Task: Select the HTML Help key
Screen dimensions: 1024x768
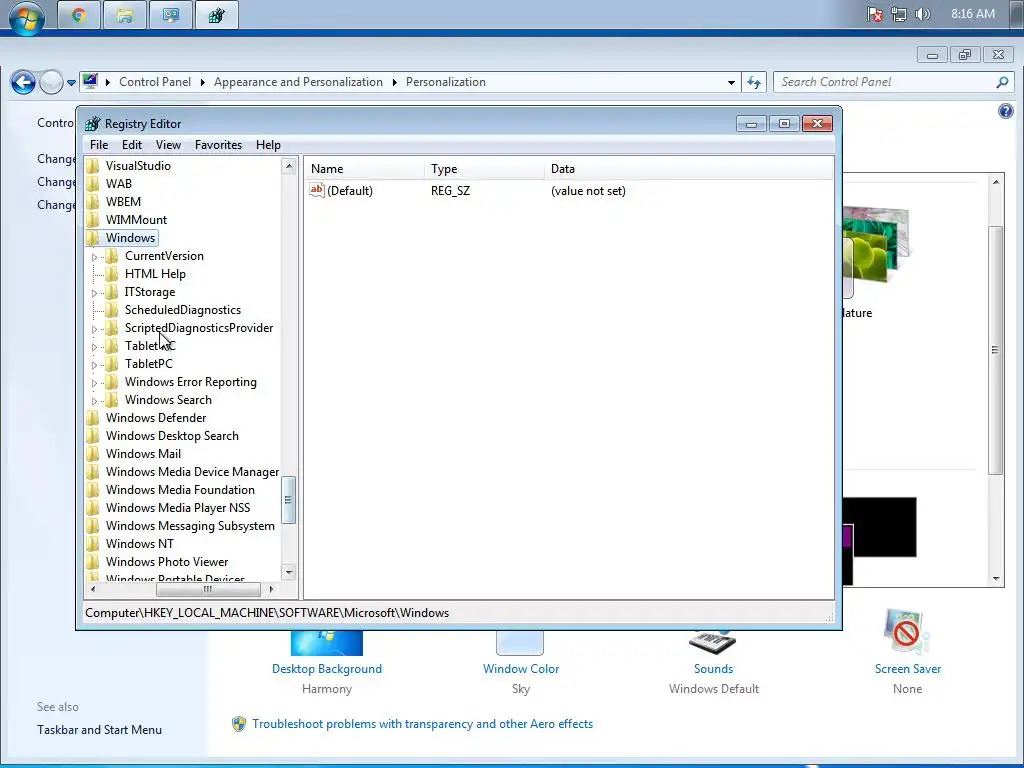Action: (155, 274)
